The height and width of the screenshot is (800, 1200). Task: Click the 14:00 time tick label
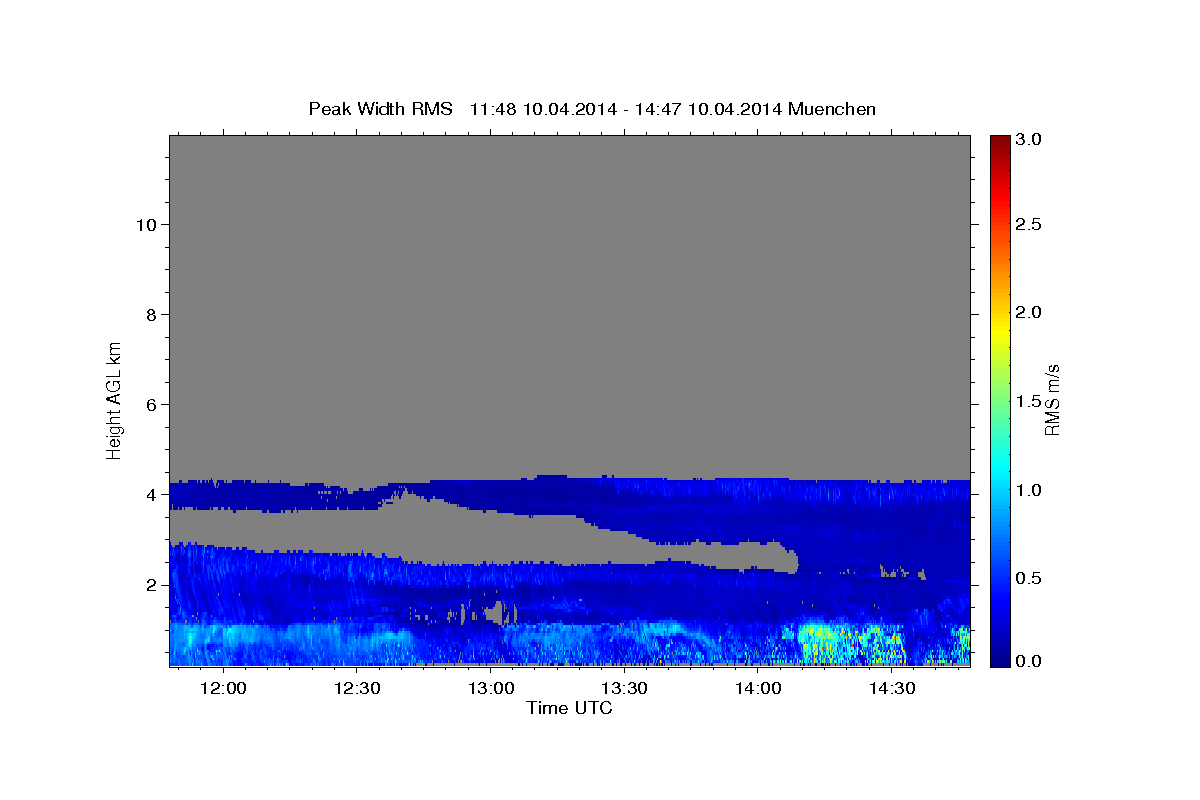758,689
